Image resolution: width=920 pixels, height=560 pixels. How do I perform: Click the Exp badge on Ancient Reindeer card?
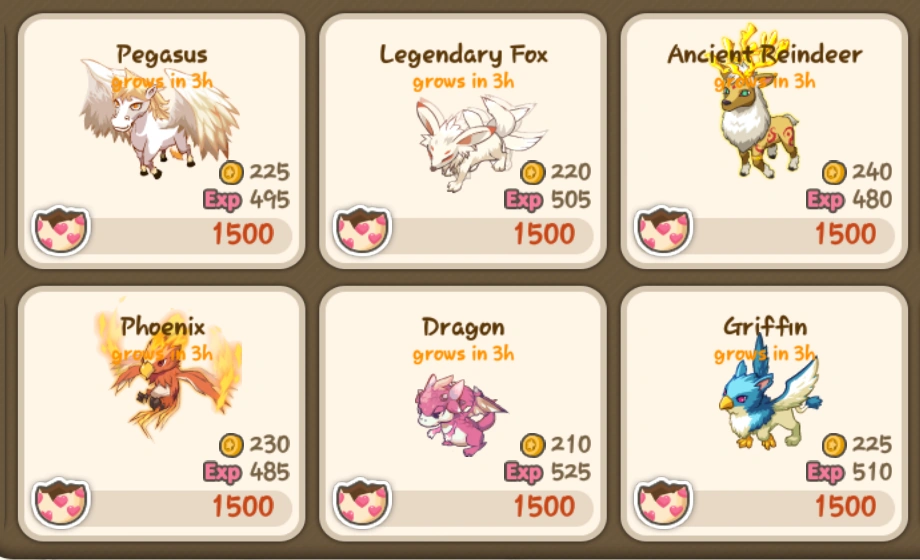826,200
